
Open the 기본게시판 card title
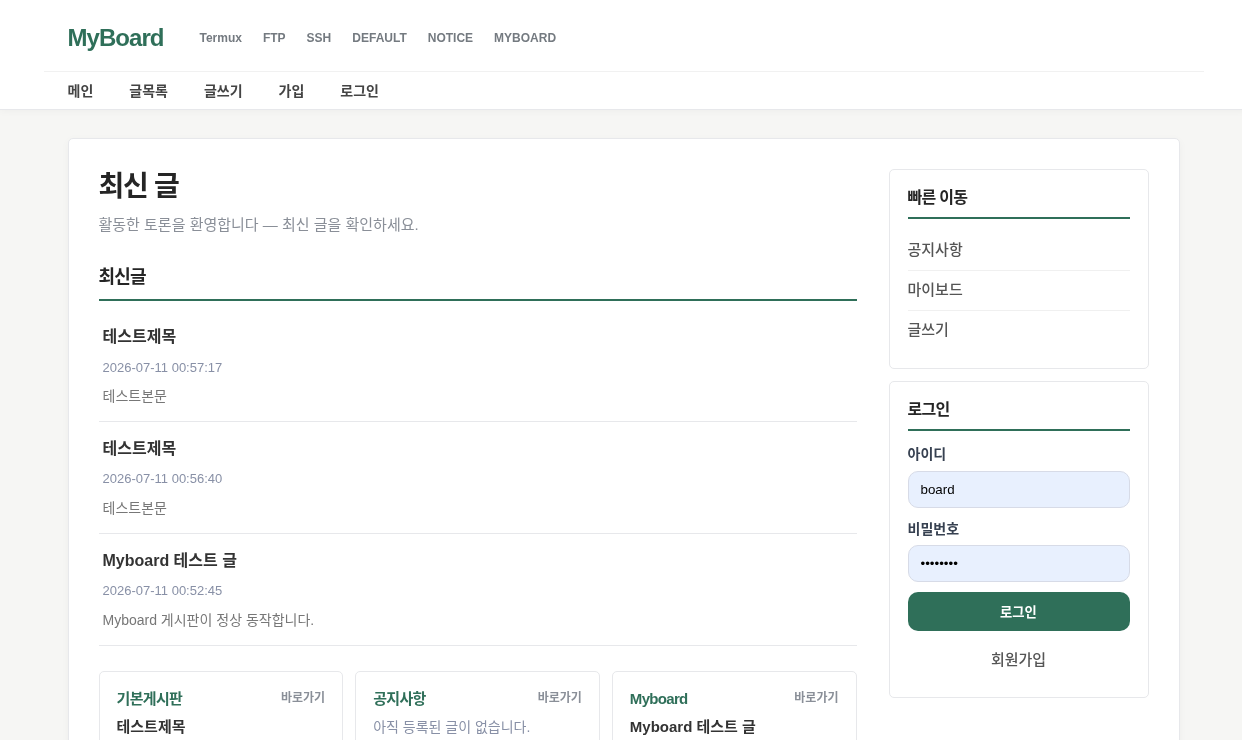point(149,698)
